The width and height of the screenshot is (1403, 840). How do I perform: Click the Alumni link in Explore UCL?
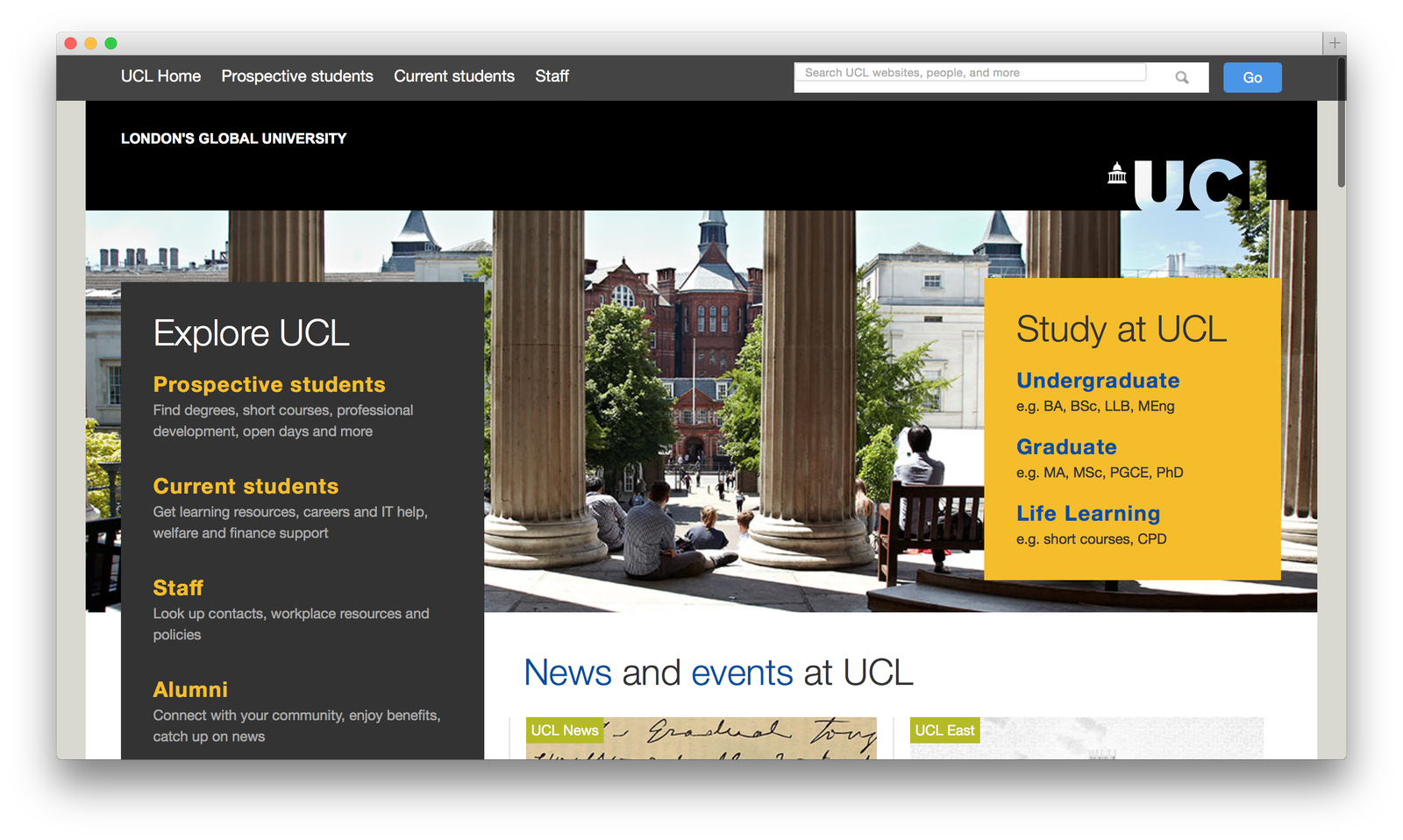[x=190, y=690]
